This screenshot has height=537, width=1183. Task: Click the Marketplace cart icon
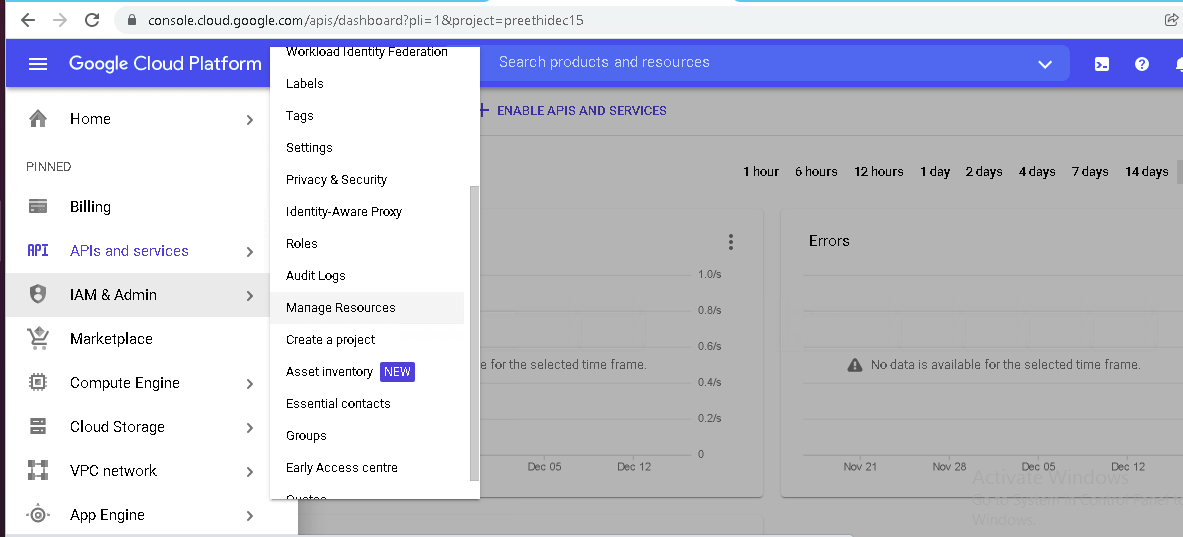click(x=38, y=339)
